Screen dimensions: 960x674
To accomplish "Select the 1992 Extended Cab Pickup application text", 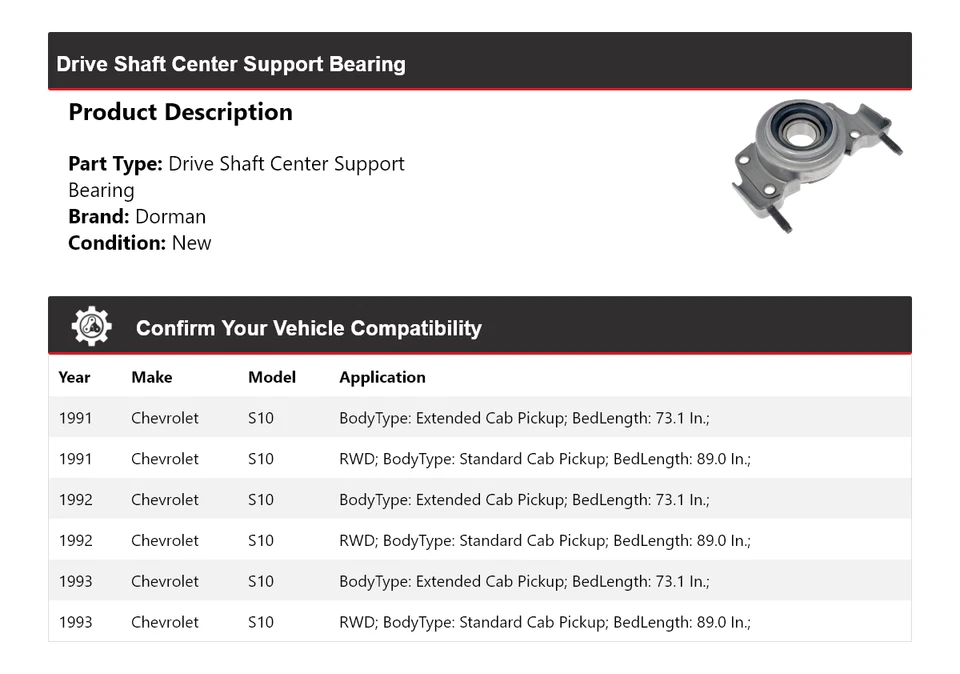I will [524, 500].
